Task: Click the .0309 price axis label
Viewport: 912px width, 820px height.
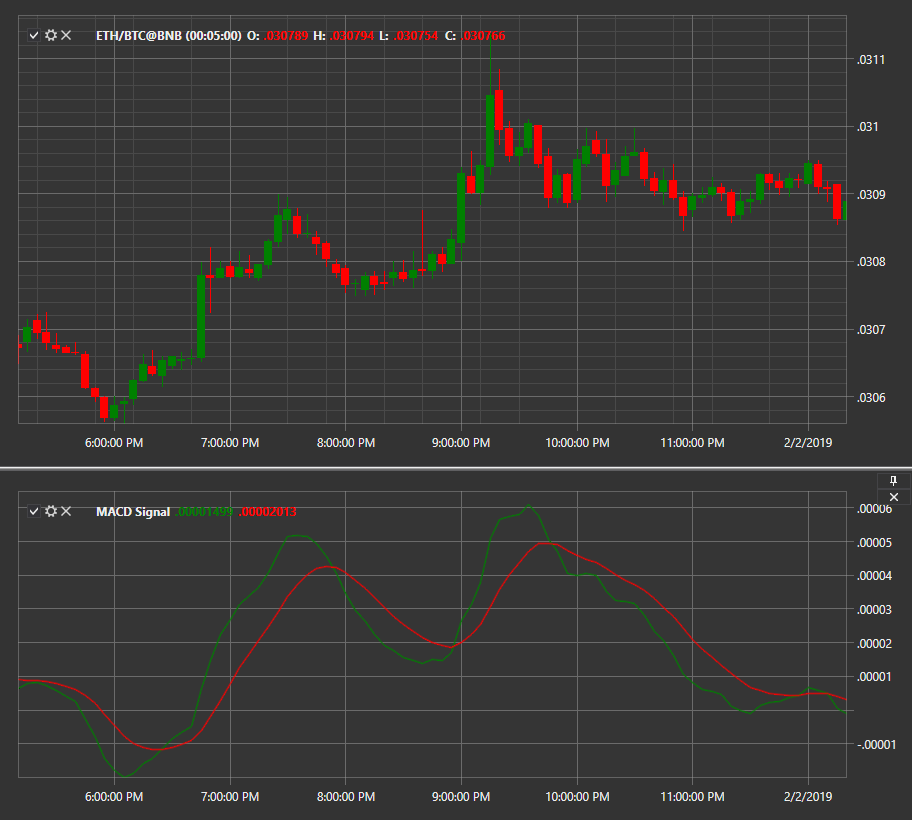Action: (871, 194)
